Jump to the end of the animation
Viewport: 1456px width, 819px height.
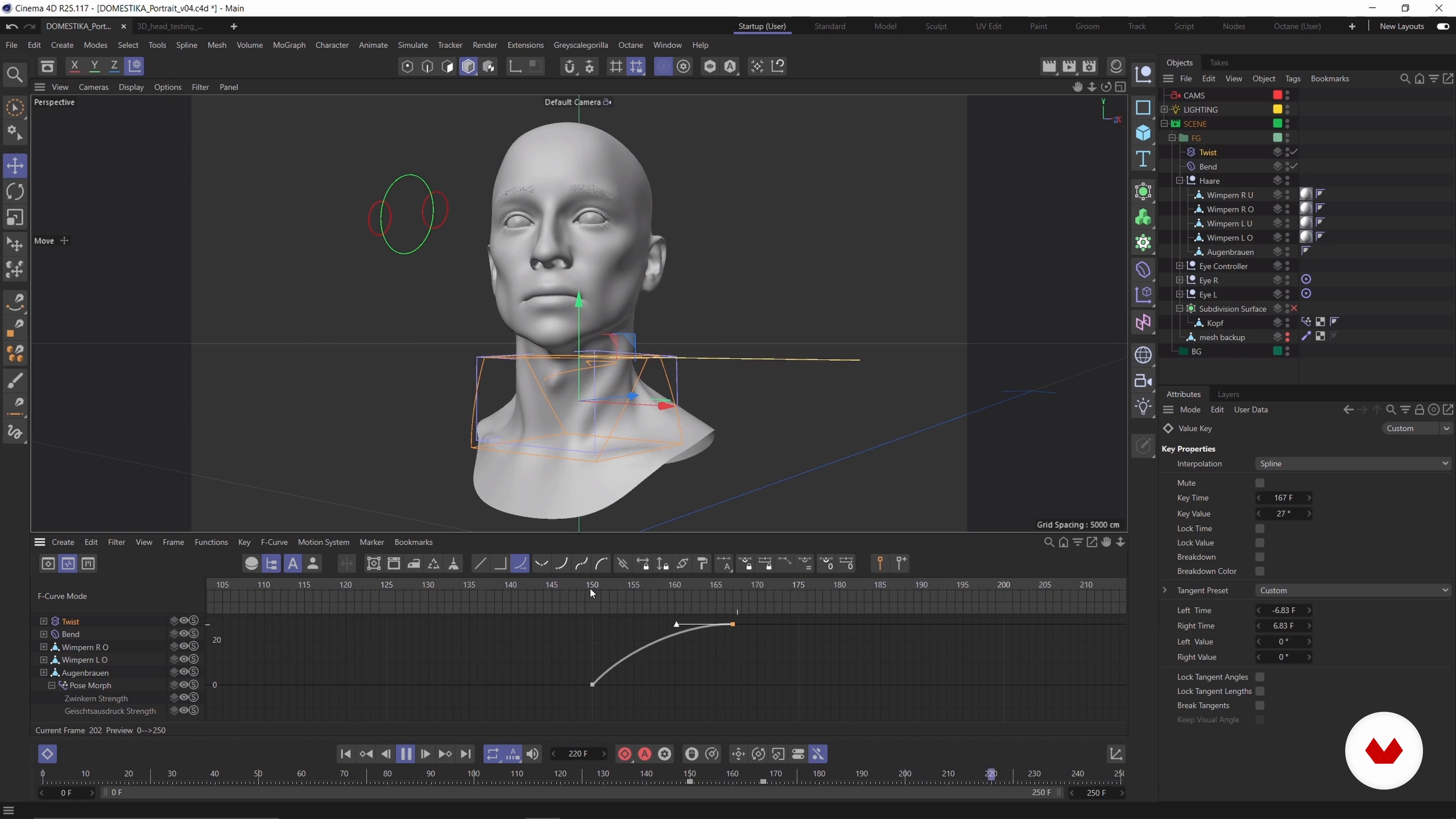pos(465,754)
